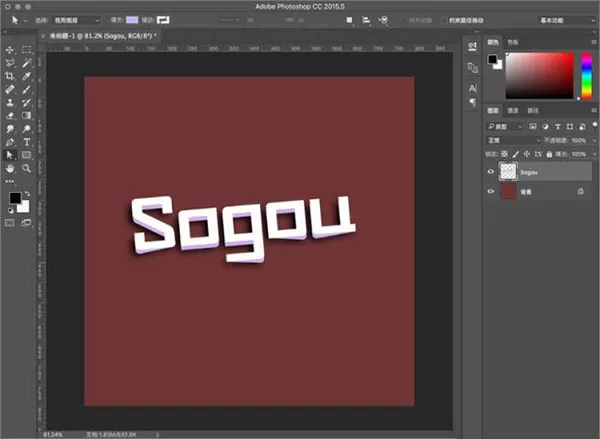Filter layers by pixel layers
Screen dimensions: 600x439
click(533, 126)
